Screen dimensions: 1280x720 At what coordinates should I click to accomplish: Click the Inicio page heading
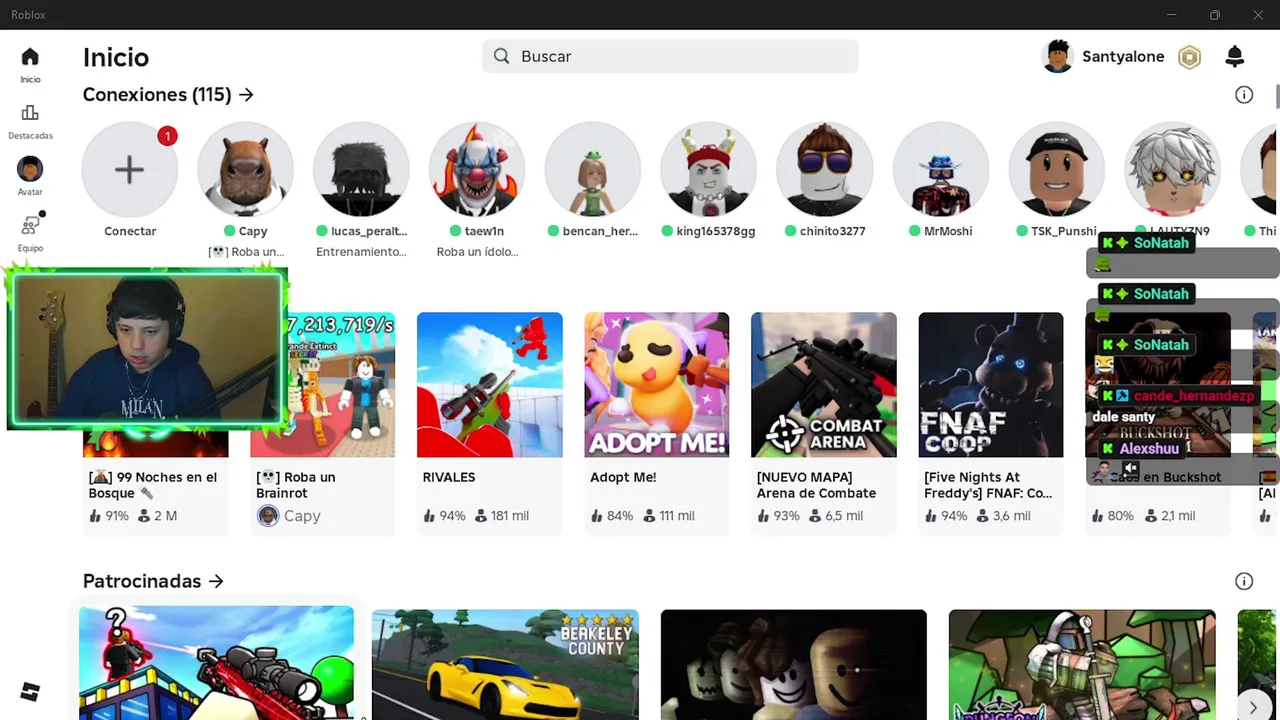pyautogui.click(x=116, y=57)
